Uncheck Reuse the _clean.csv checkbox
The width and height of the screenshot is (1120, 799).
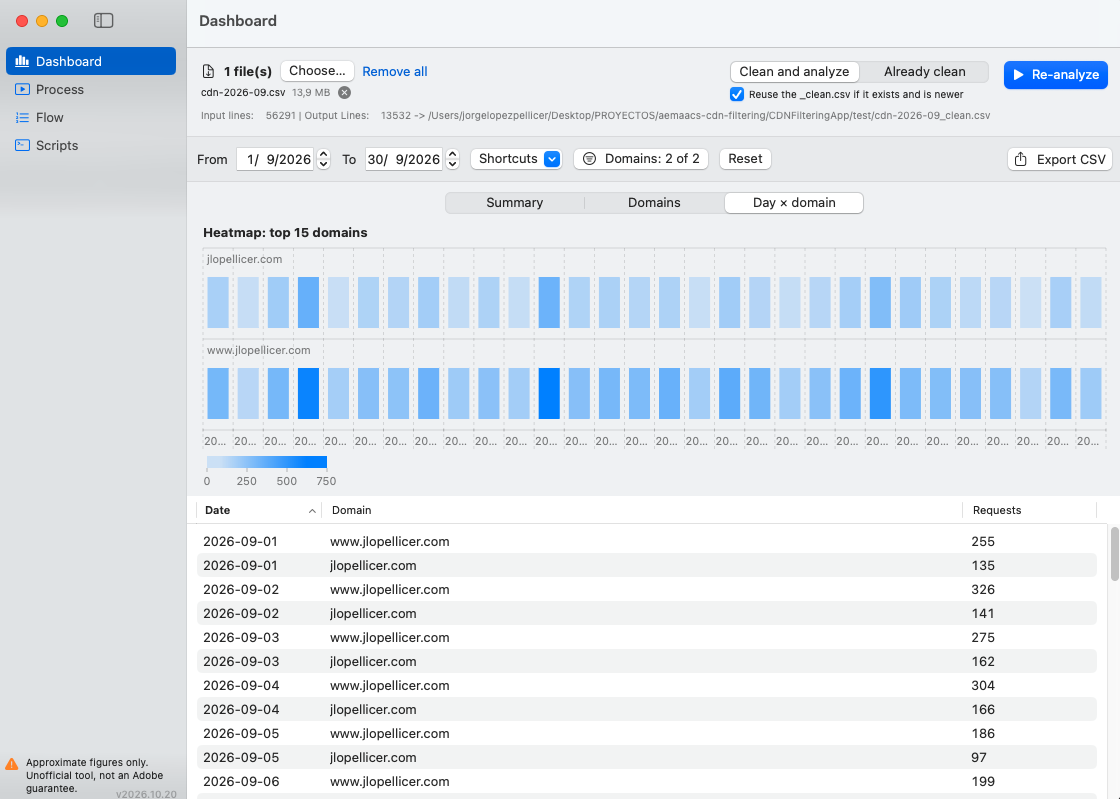click(737, 94)
